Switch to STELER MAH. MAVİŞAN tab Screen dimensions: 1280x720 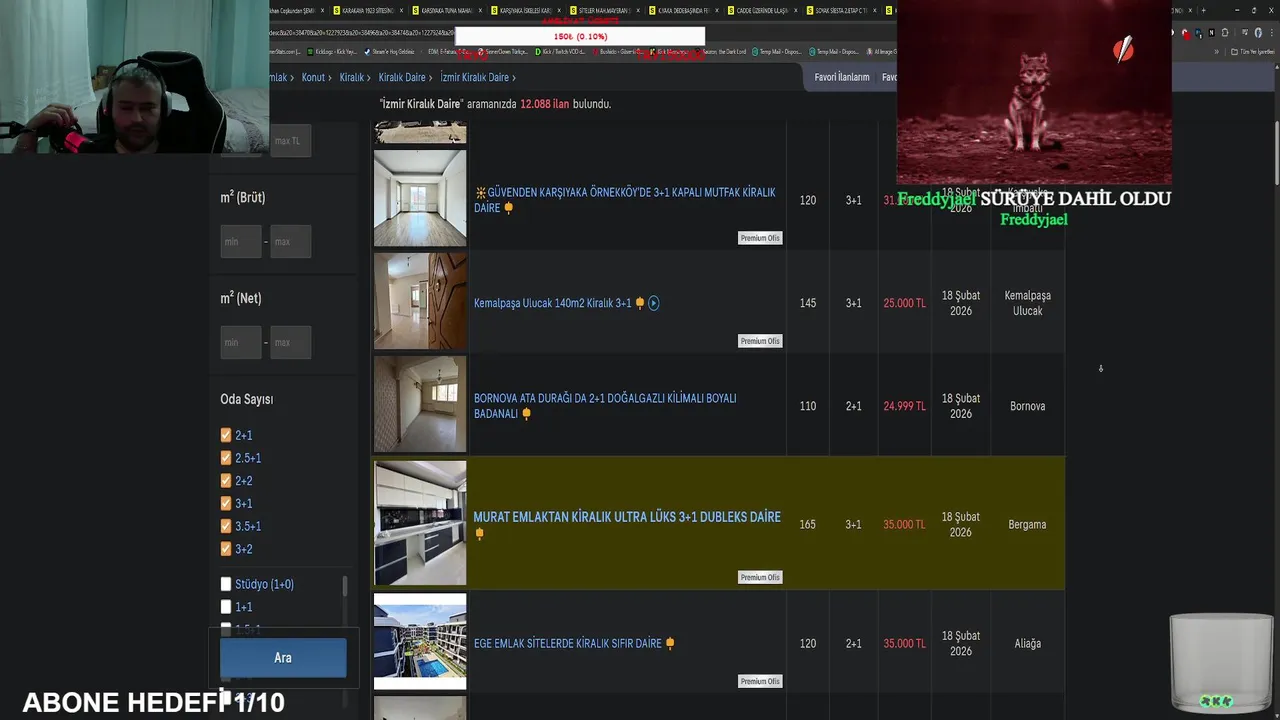click(605, 10)
